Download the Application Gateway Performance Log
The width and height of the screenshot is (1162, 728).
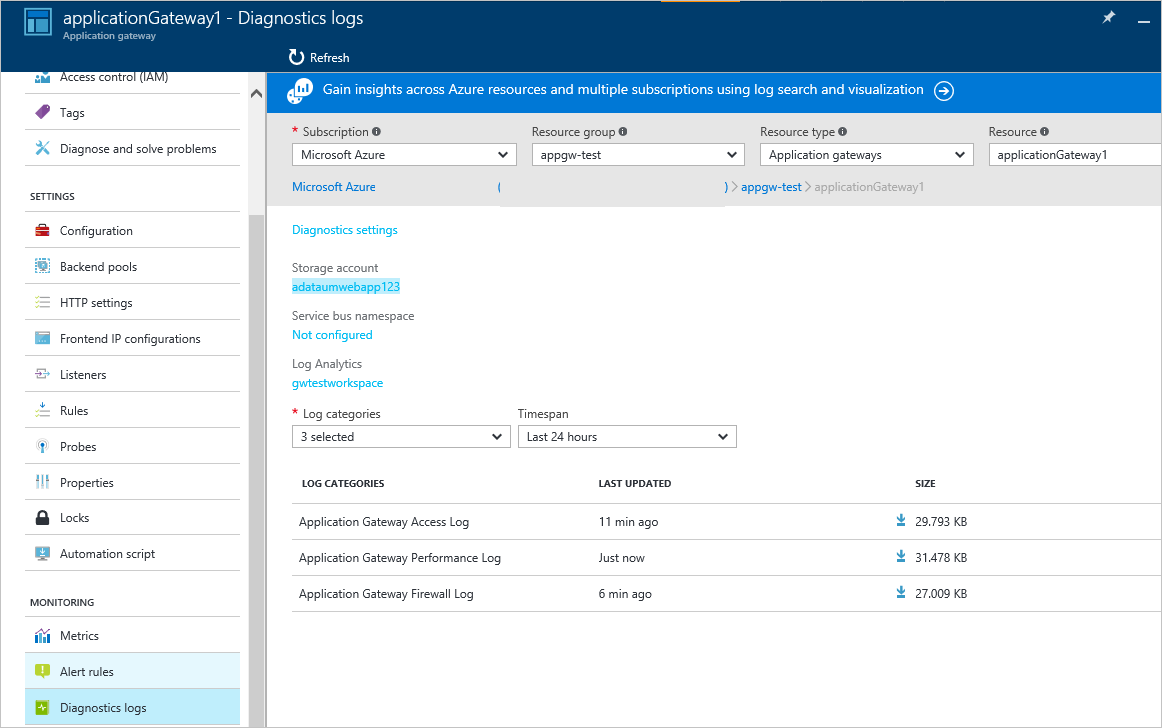[x=901, y=557]
